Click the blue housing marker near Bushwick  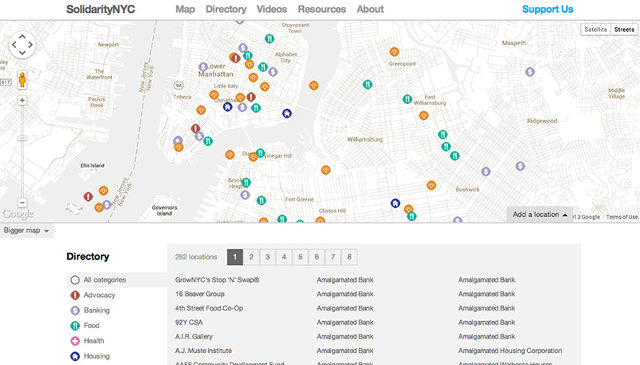coord(395,203)
